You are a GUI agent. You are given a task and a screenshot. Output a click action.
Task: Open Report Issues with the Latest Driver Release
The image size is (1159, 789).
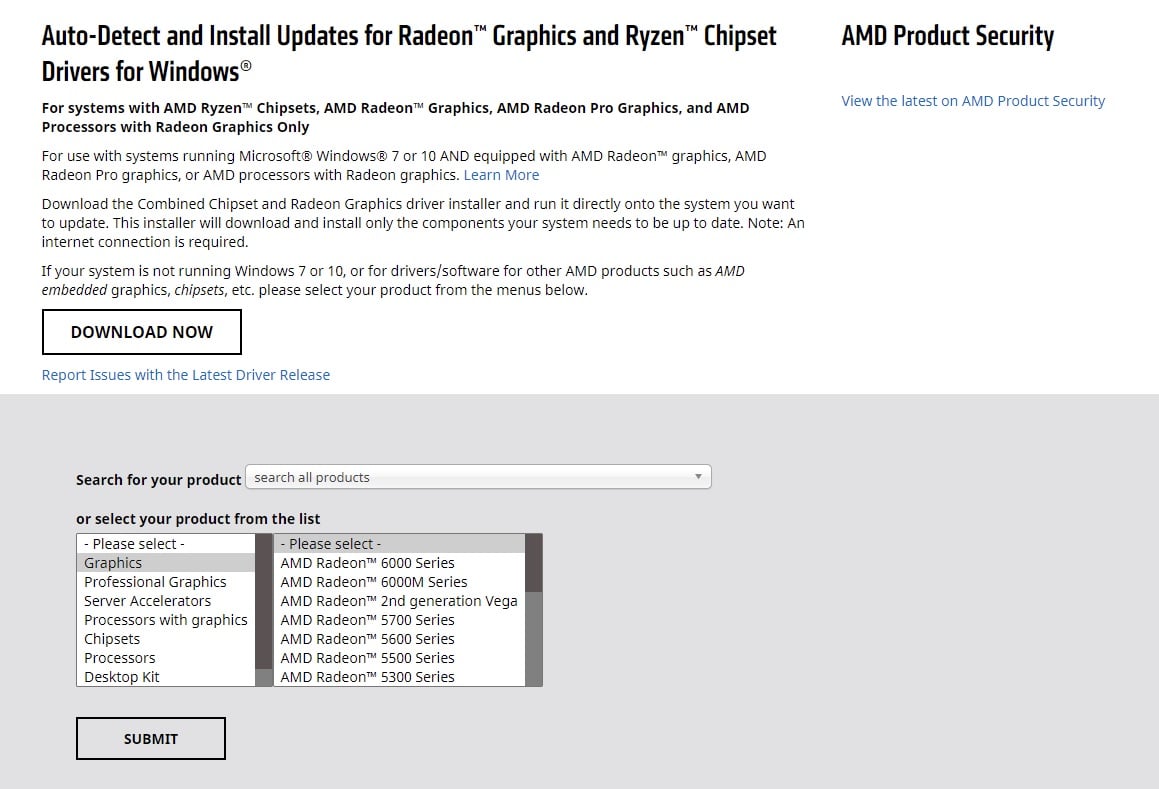[x=186, y=375]
